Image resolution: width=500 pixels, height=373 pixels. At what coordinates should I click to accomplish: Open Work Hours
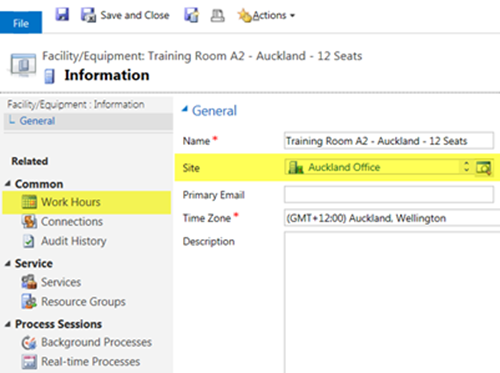[71, 202]
